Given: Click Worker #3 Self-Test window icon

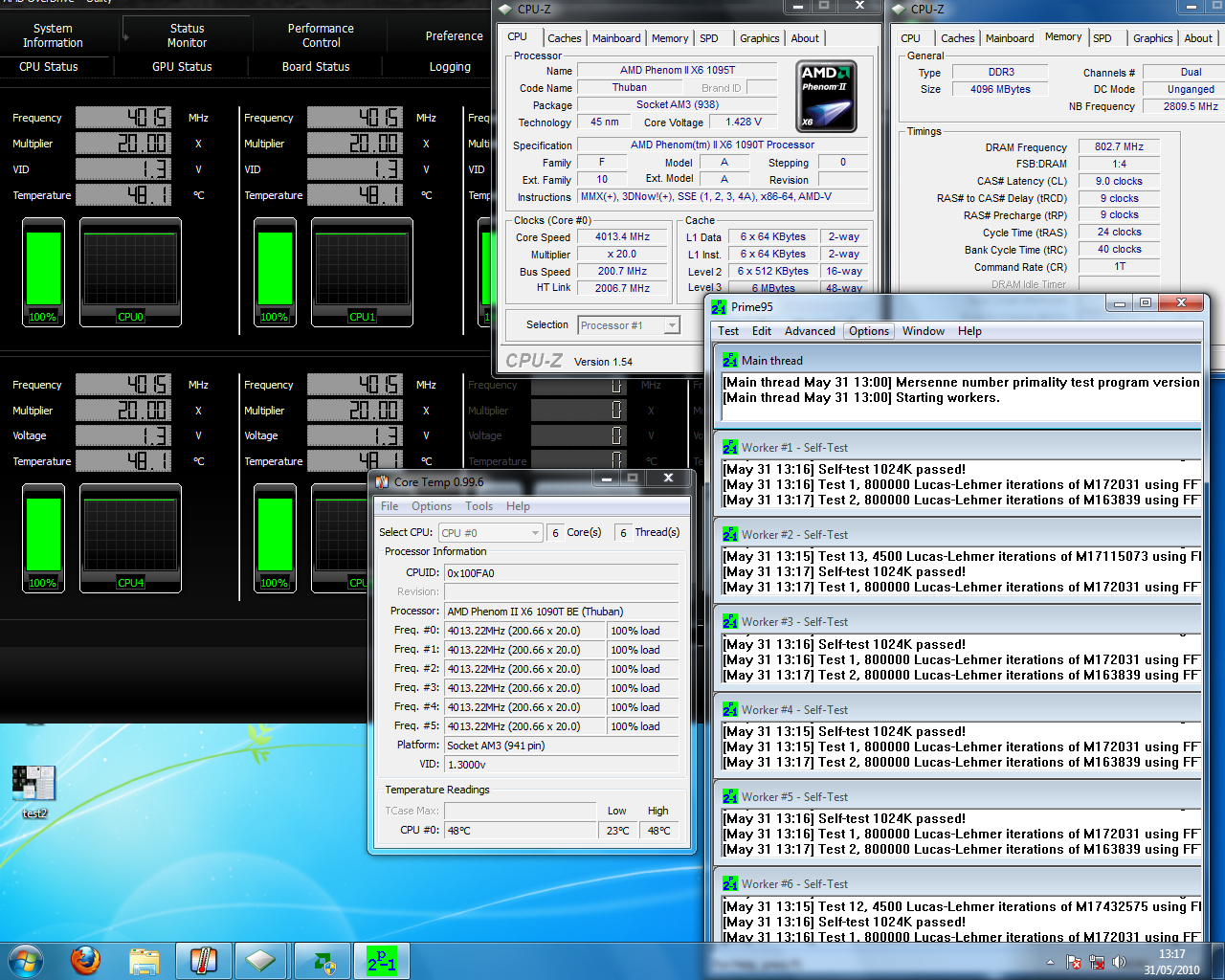Looking at the screenshot, I should [x=730, y=621].
